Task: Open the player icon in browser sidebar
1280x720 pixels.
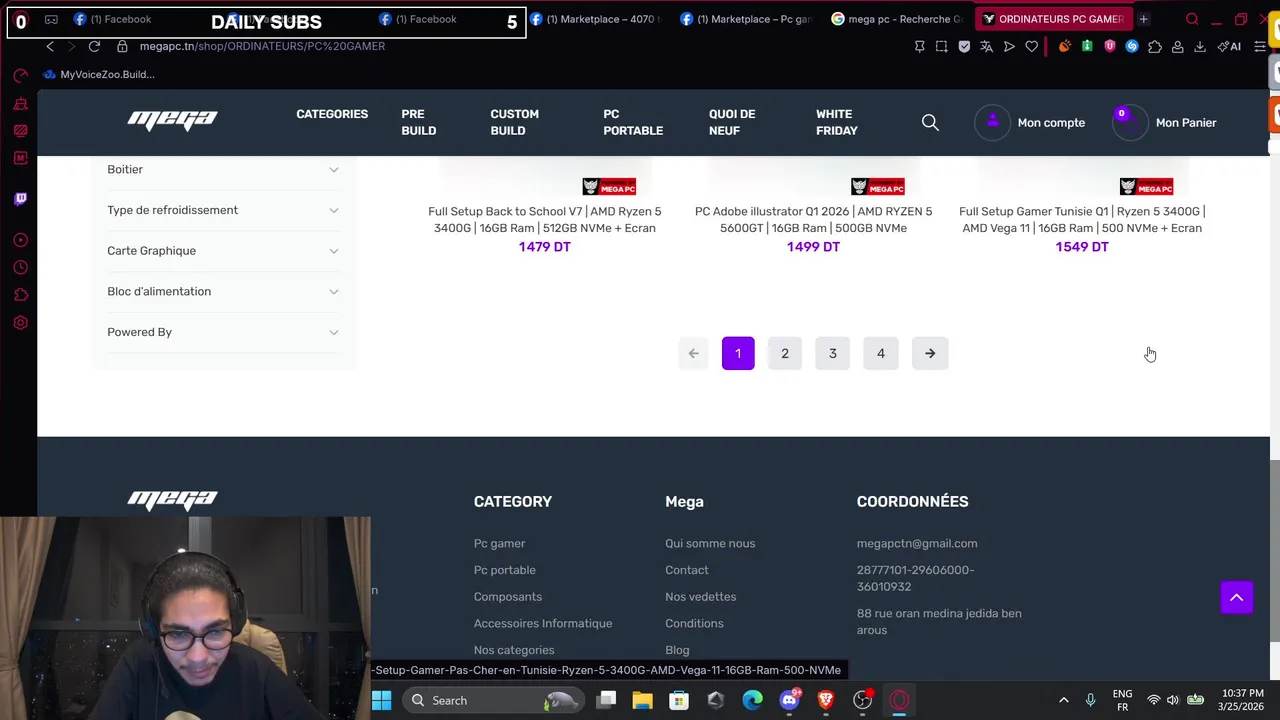Action: click(x=20, y=240)
